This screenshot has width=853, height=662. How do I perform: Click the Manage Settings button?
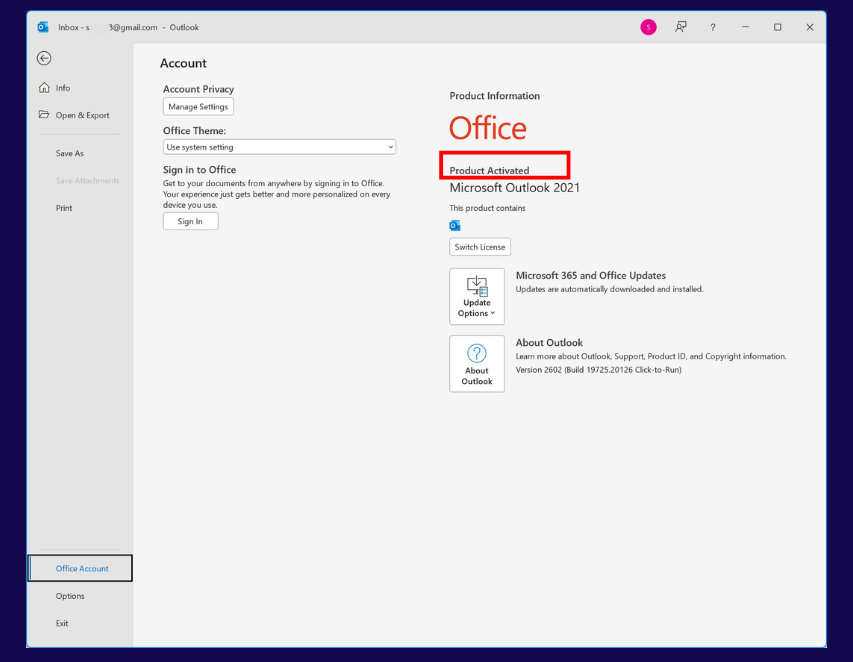(198, 107)
